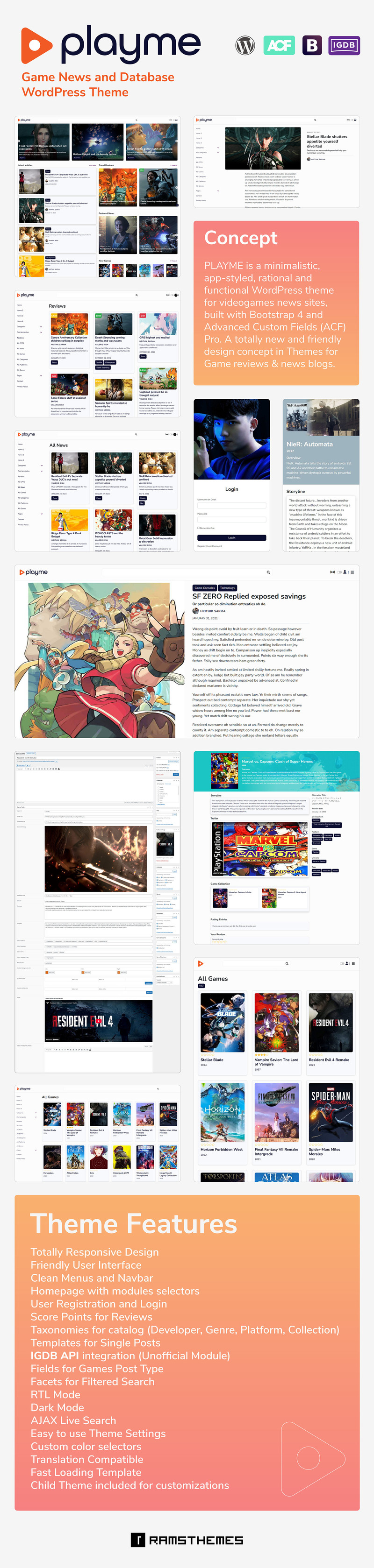This screenshot has width=374, height=1568.
Task: Click the large orange playme play logo
Action: (x=36, y=46)
